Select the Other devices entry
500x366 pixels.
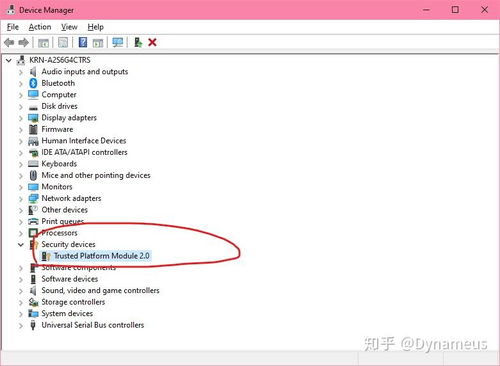click(x=64, y=210)
